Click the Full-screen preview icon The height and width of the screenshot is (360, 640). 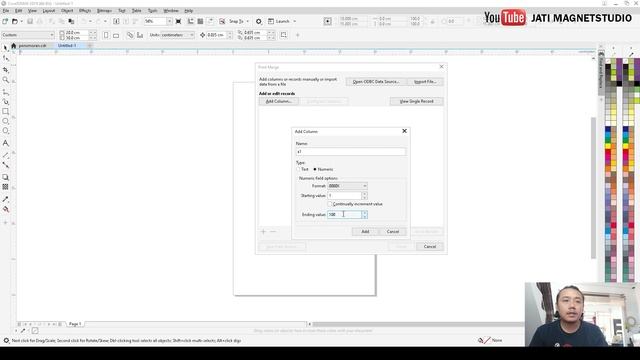(x=178, y=21)
